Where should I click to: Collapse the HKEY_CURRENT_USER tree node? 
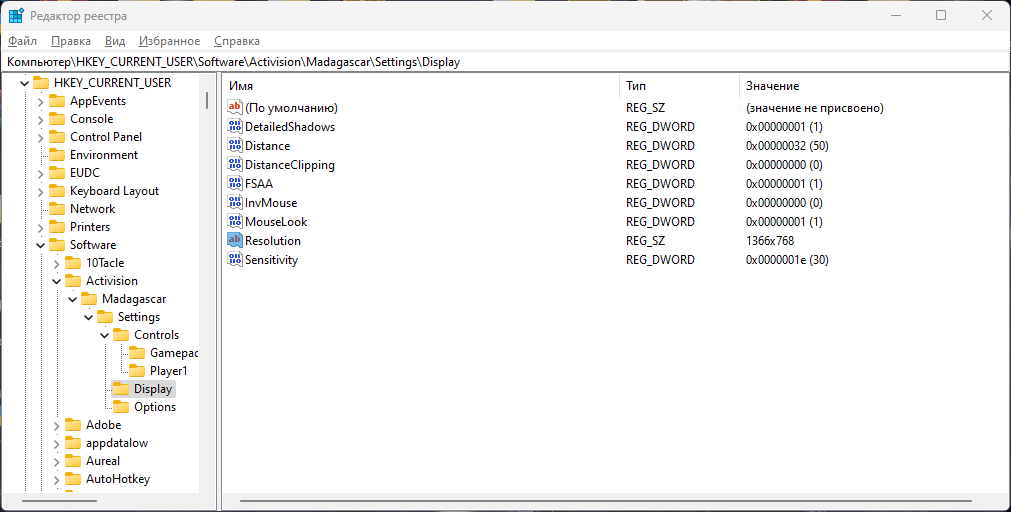pos(25,83)
